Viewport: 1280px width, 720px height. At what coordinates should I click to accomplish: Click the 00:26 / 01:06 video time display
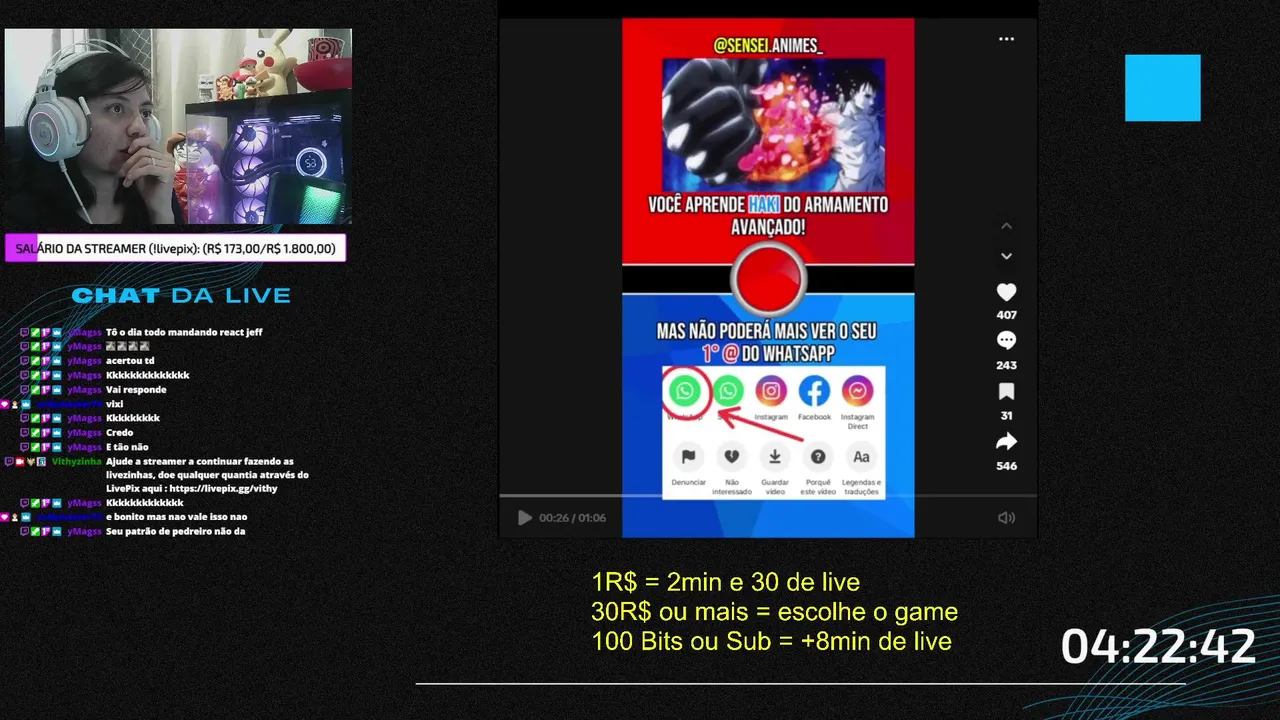coord(573,518)
